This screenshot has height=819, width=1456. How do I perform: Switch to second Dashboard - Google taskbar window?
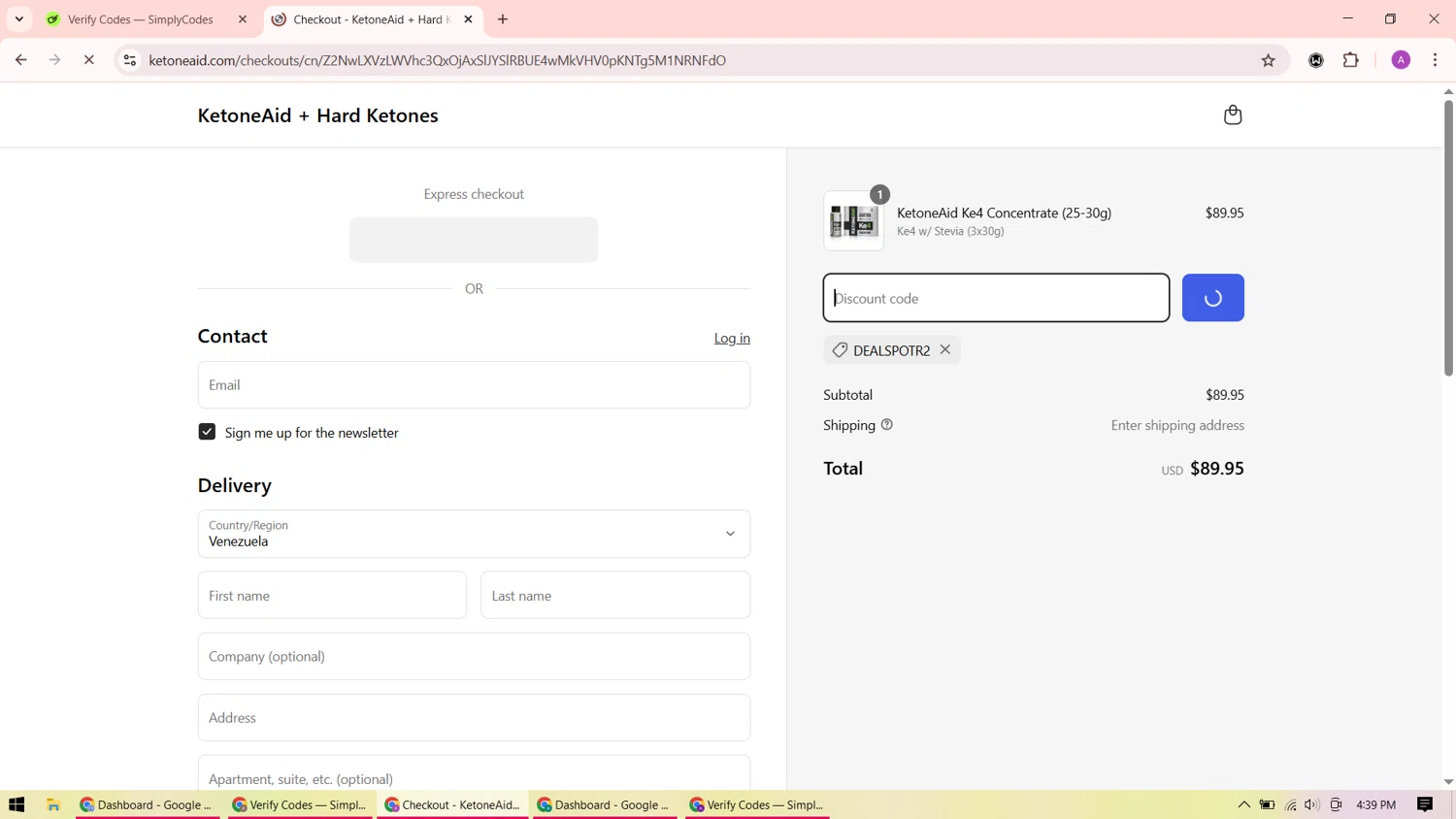pos(606,804)
